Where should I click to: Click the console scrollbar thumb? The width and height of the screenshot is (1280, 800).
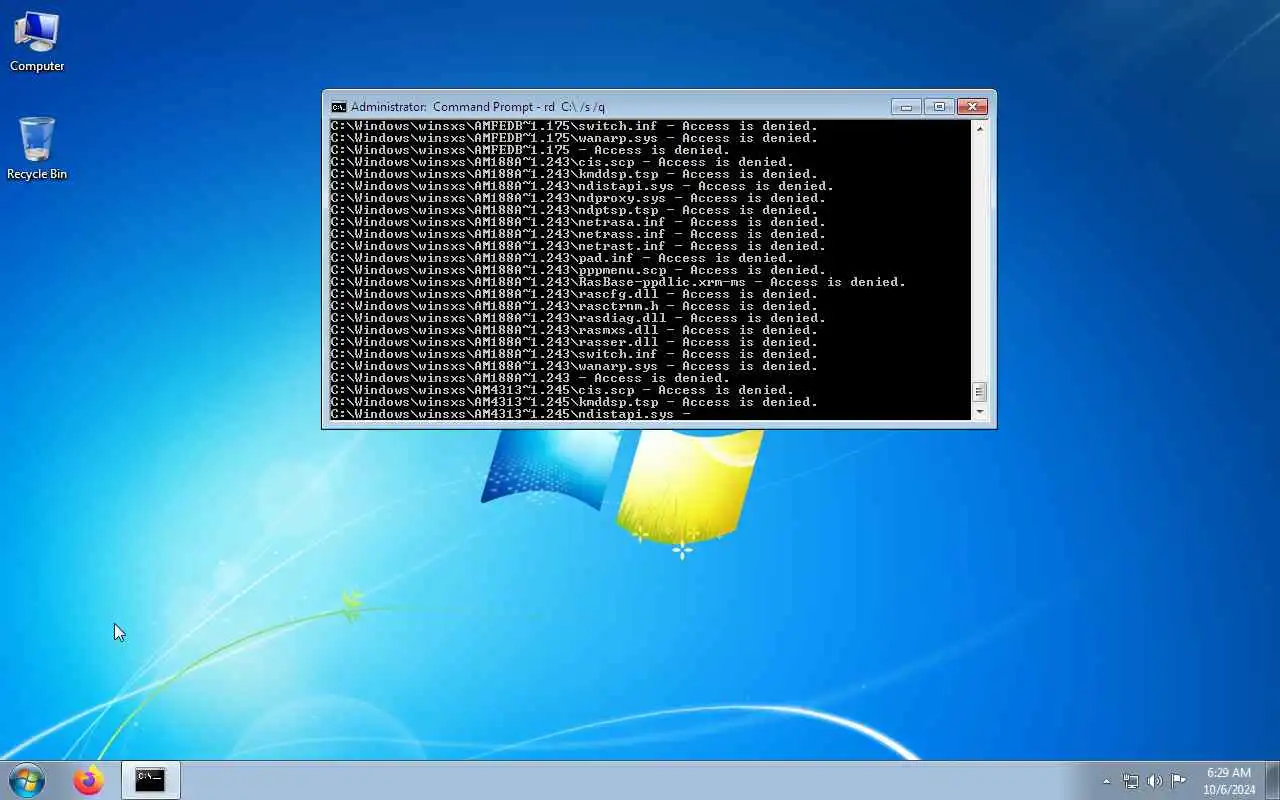[x=979, y=392]
